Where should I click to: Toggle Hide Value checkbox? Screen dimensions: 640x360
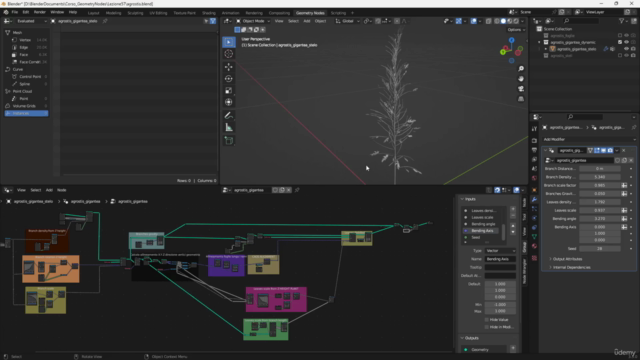(487, 320)
